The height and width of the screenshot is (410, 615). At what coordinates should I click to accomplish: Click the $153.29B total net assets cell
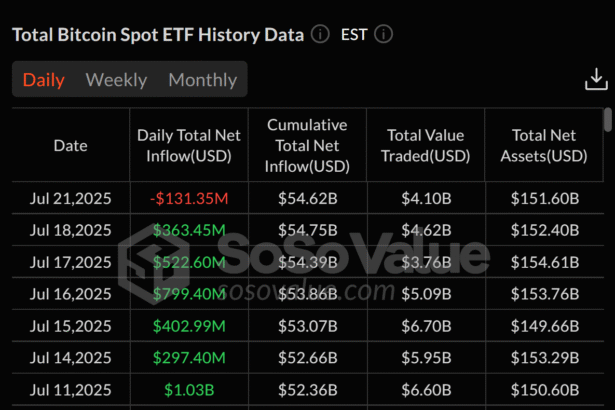point(545,358)
